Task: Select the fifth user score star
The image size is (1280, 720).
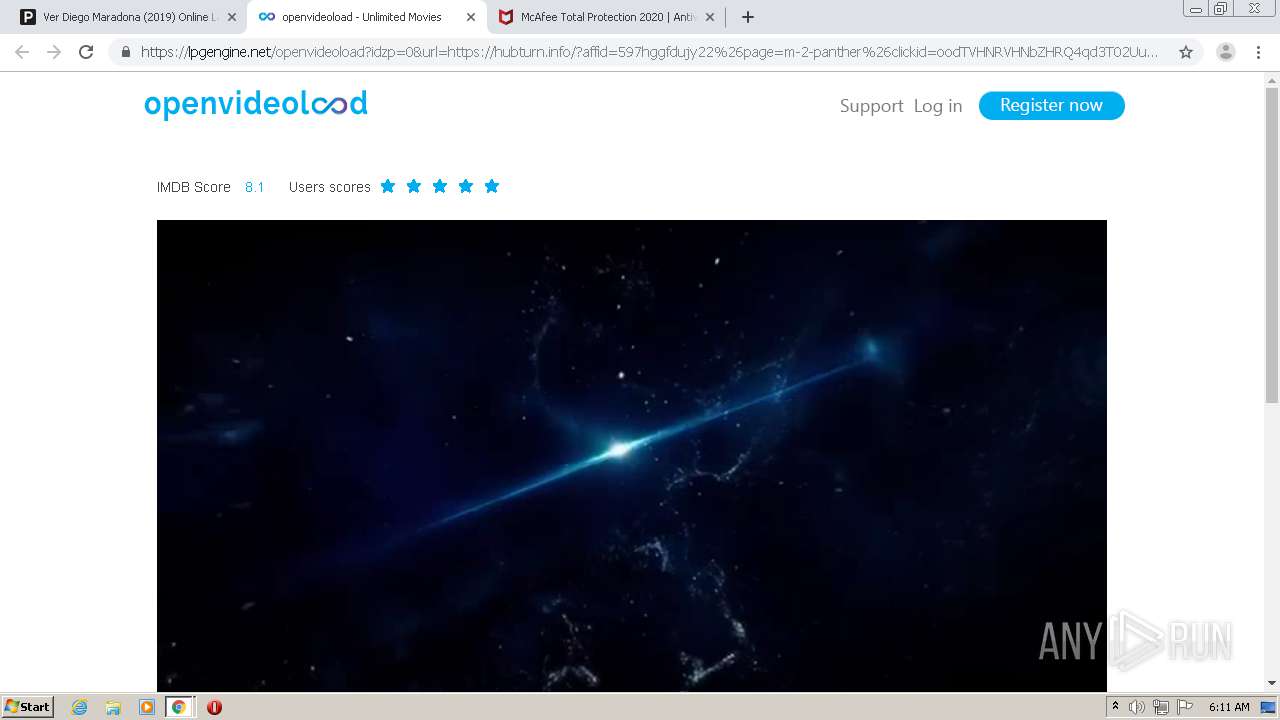Action: point(492,186)
